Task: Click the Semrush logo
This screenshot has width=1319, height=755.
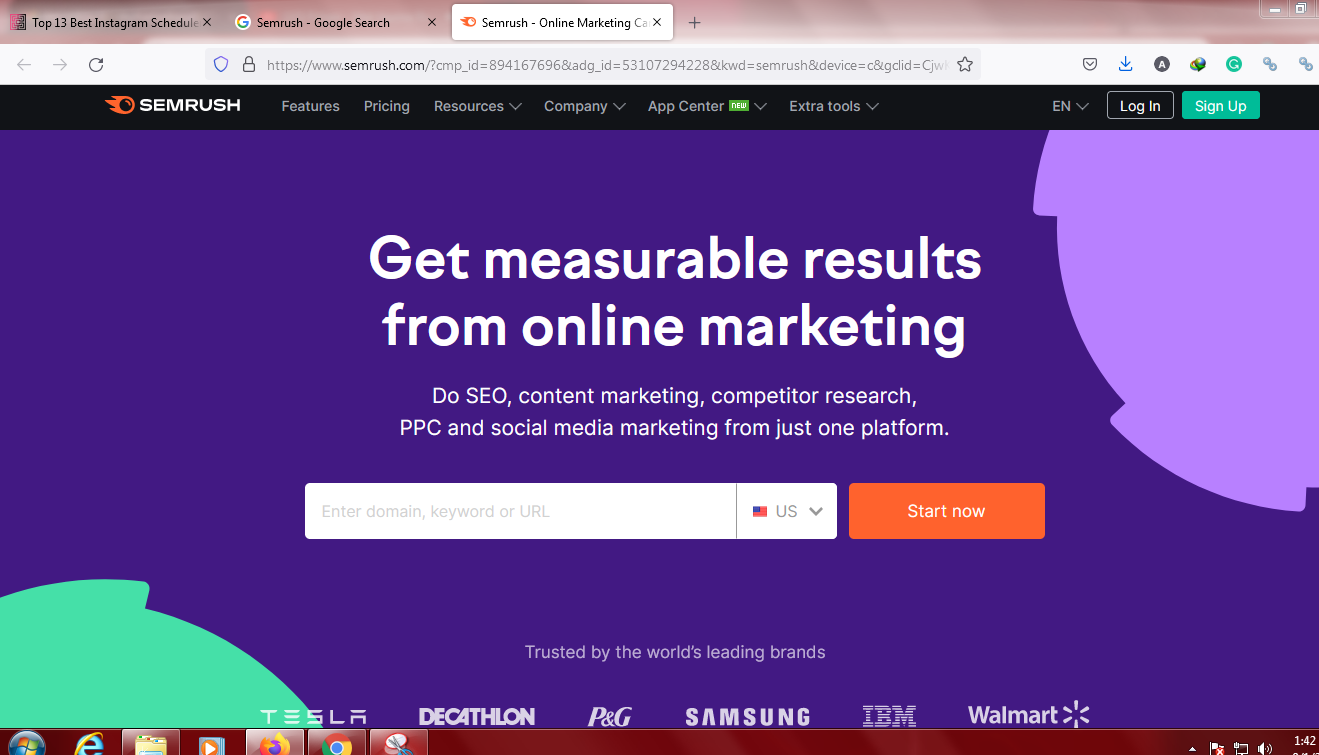Action: pyautogui.click(x=173, y=105)
